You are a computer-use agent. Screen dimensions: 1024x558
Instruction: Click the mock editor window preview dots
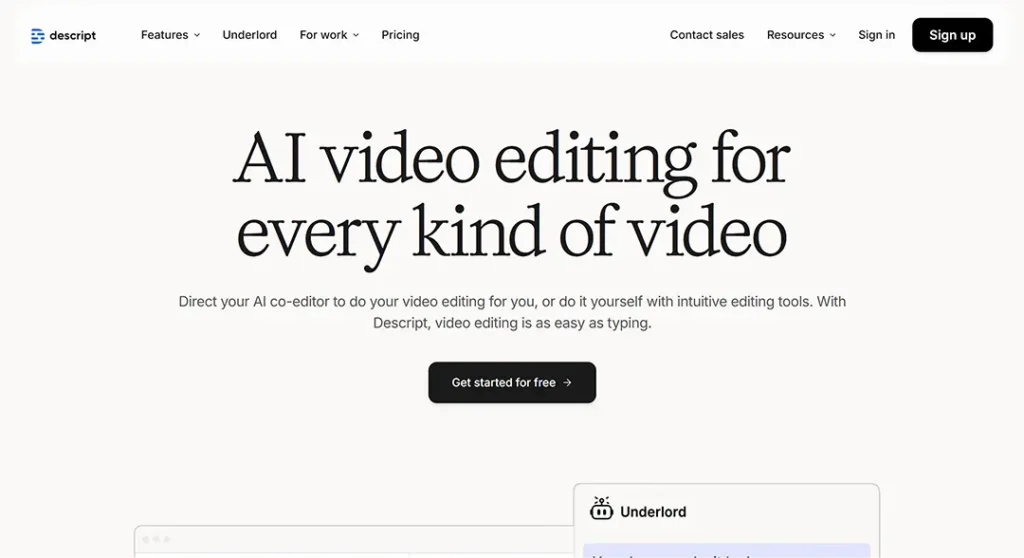click(155, 539)
